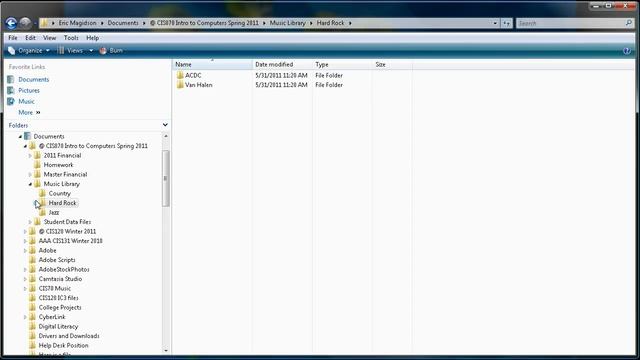Click the Van Halen folder icon
This screenshot has height=360, width=640.
180,85
